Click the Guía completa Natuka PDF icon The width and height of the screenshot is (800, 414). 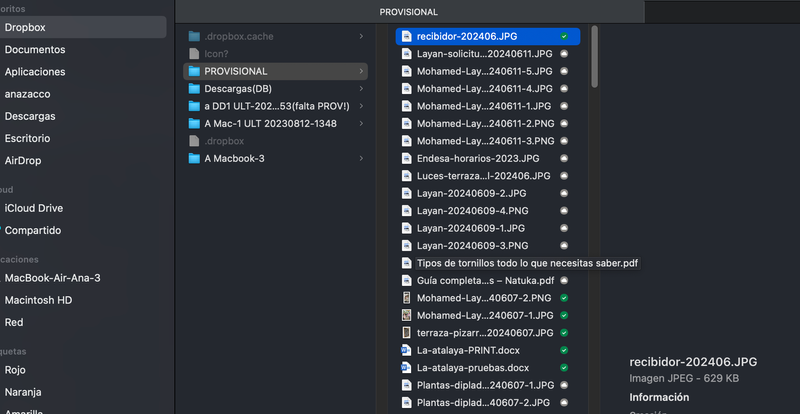click(x=406, y=280)
